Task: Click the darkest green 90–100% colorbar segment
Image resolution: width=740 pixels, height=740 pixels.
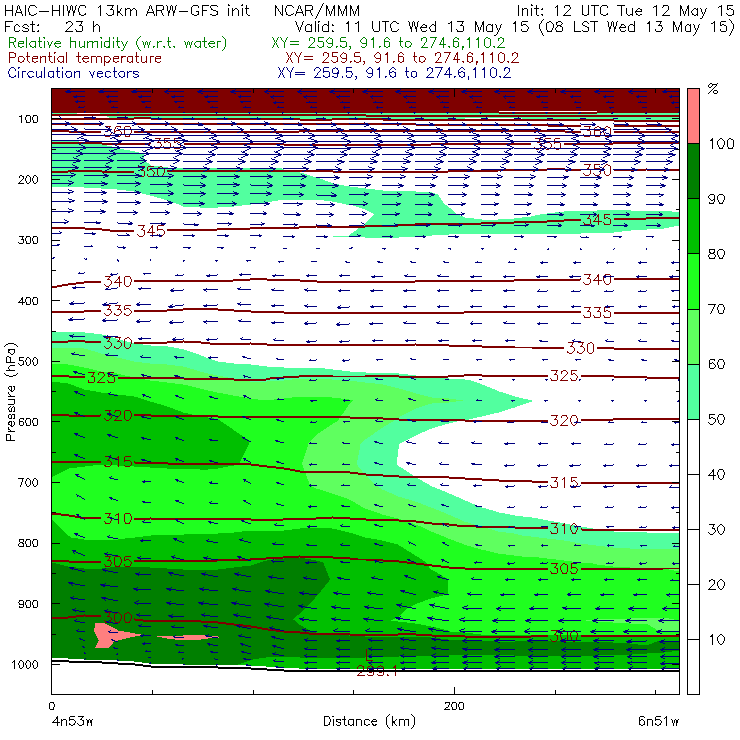Action: (693, 171)
